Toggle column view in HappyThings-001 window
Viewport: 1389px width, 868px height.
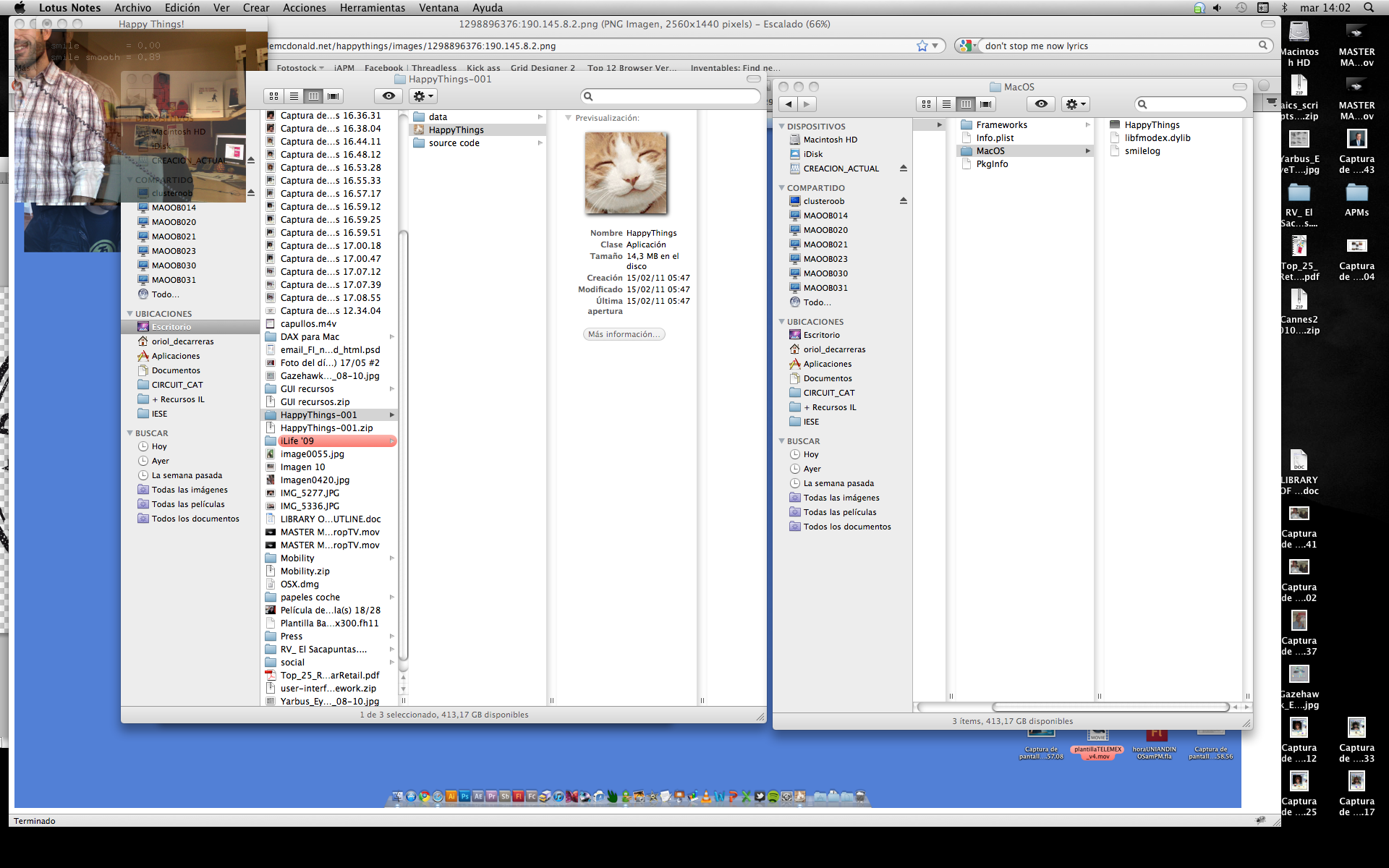click(313, 96)
